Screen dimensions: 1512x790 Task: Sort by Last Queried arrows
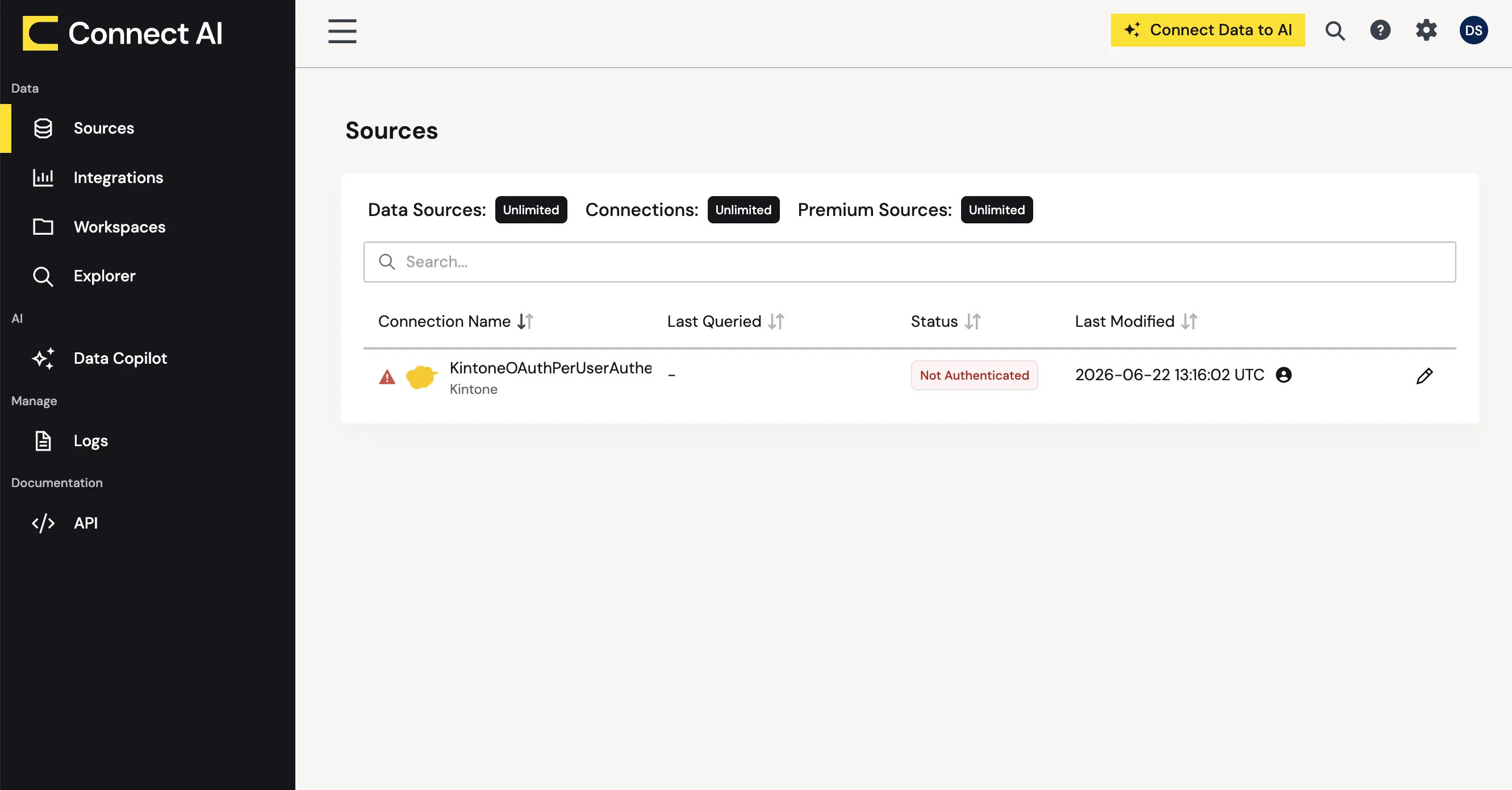point(776,321)
